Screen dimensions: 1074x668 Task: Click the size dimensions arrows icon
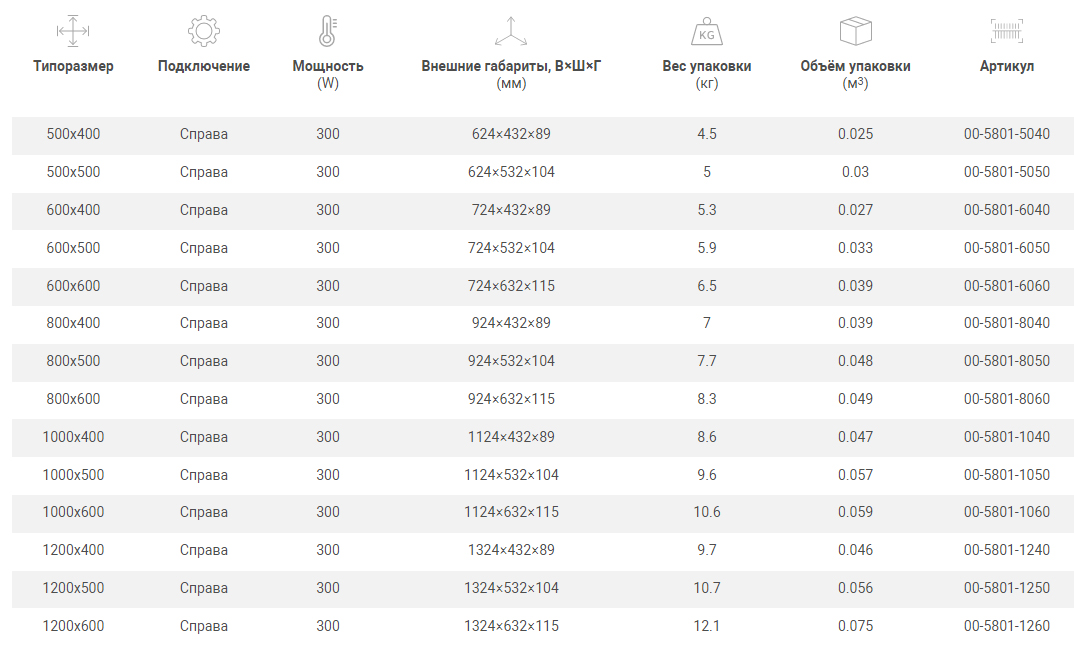coord(73,31)
